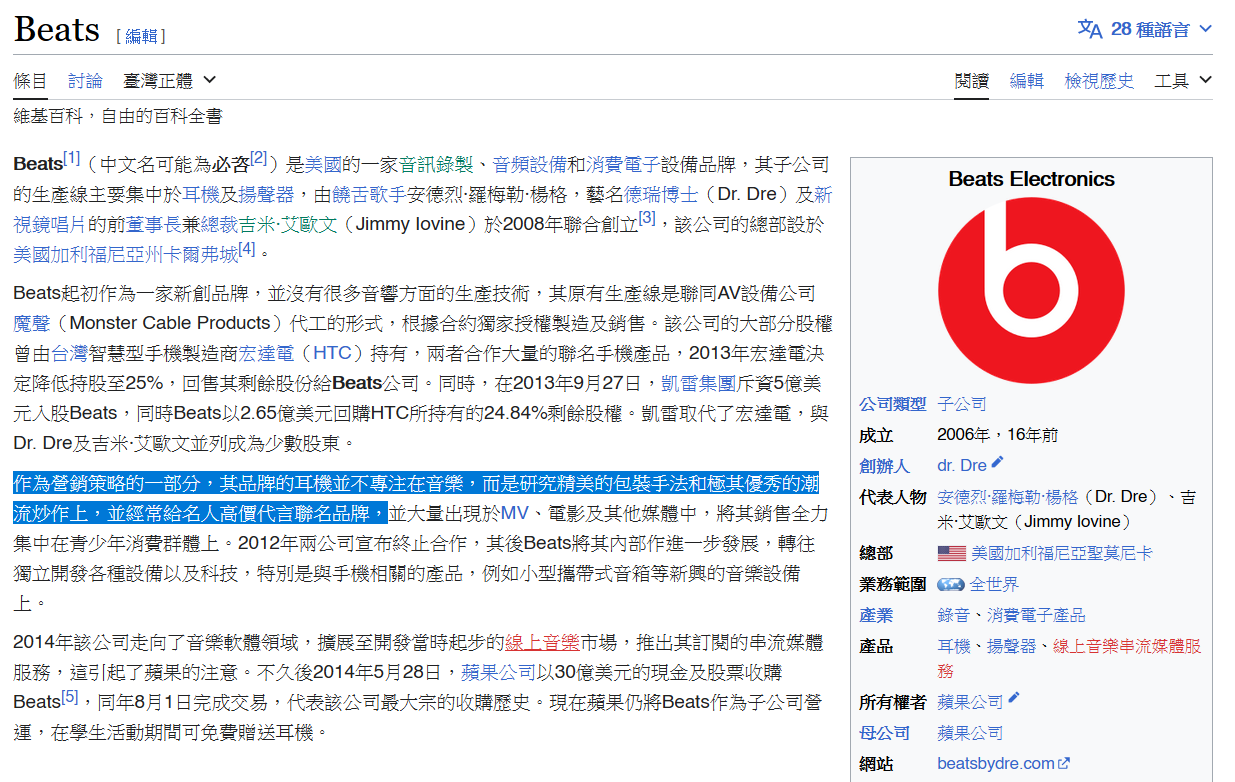Click the pencil icon beside 所有權者 蘋果公司
The image size is (1235, 782).
point(1013,700)
